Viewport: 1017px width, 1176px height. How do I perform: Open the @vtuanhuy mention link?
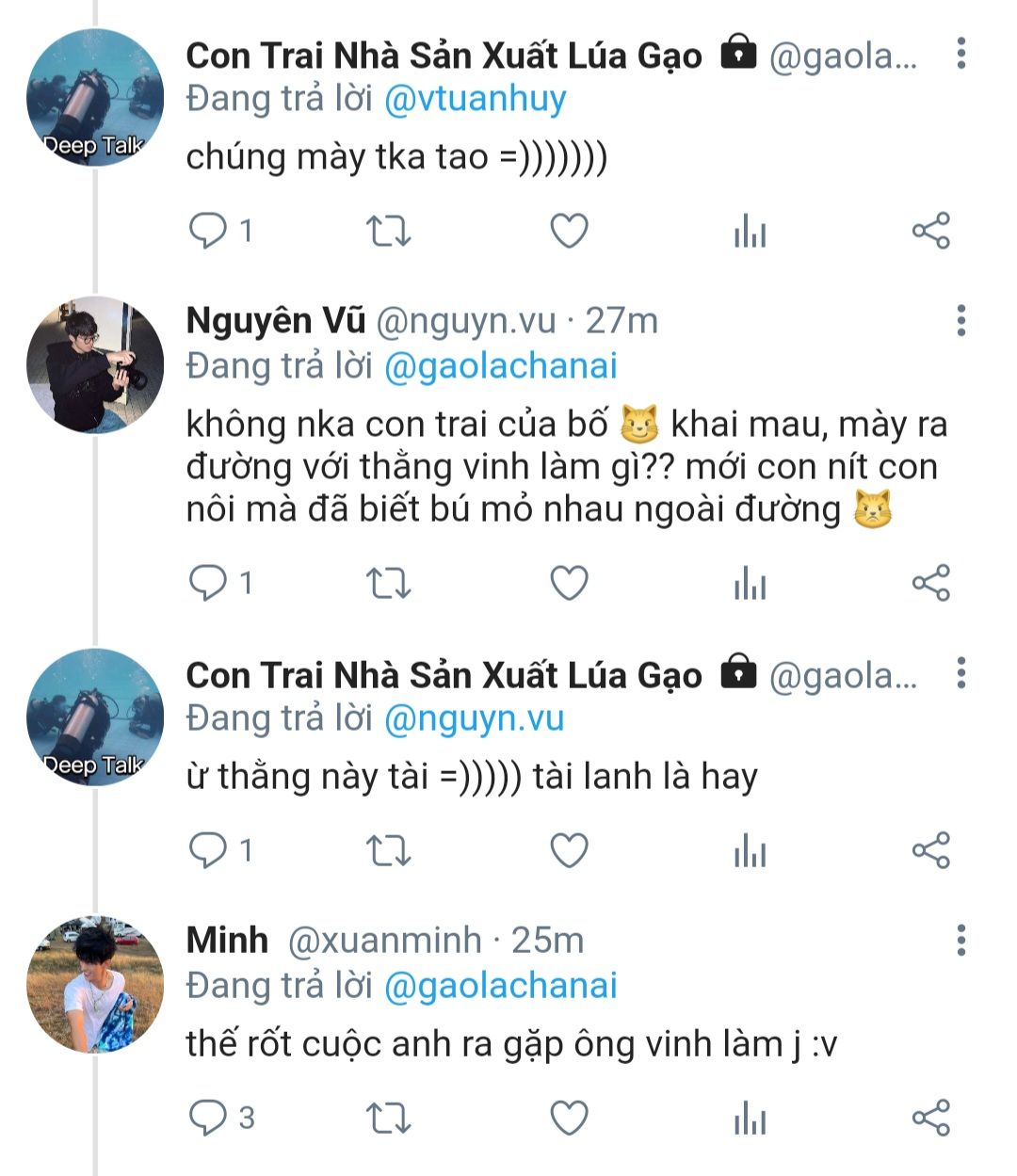coord(475,99)
